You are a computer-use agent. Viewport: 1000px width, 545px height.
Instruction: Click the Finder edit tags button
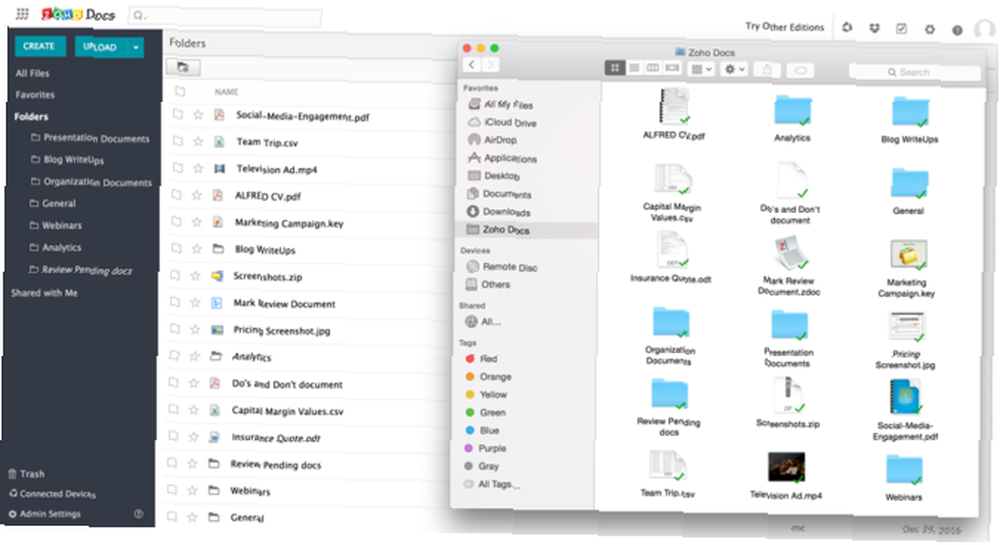pos(800,70)
